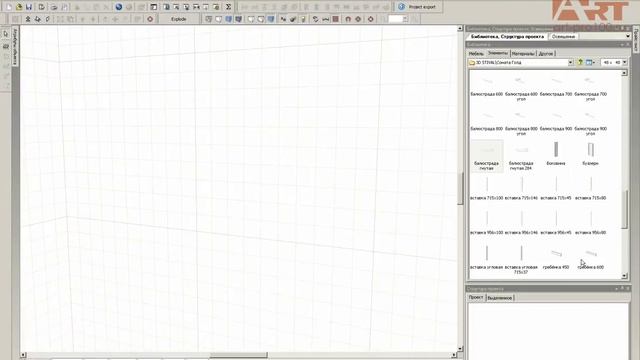Open the panel tabs overflow dropdown arrow
The height and width of the screenshot is (360, 640).
click(627, 36)
